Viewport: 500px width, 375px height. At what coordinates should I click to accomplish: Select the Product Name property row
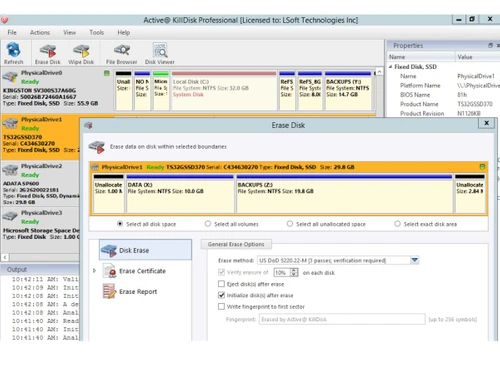click(443, 104)
